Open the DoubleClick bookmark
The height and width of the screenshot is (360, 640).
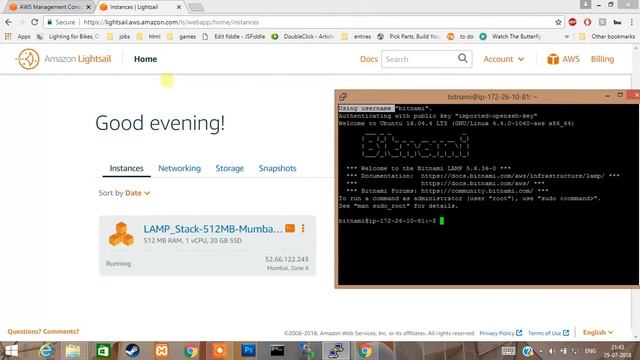click(x=303, y=36)
